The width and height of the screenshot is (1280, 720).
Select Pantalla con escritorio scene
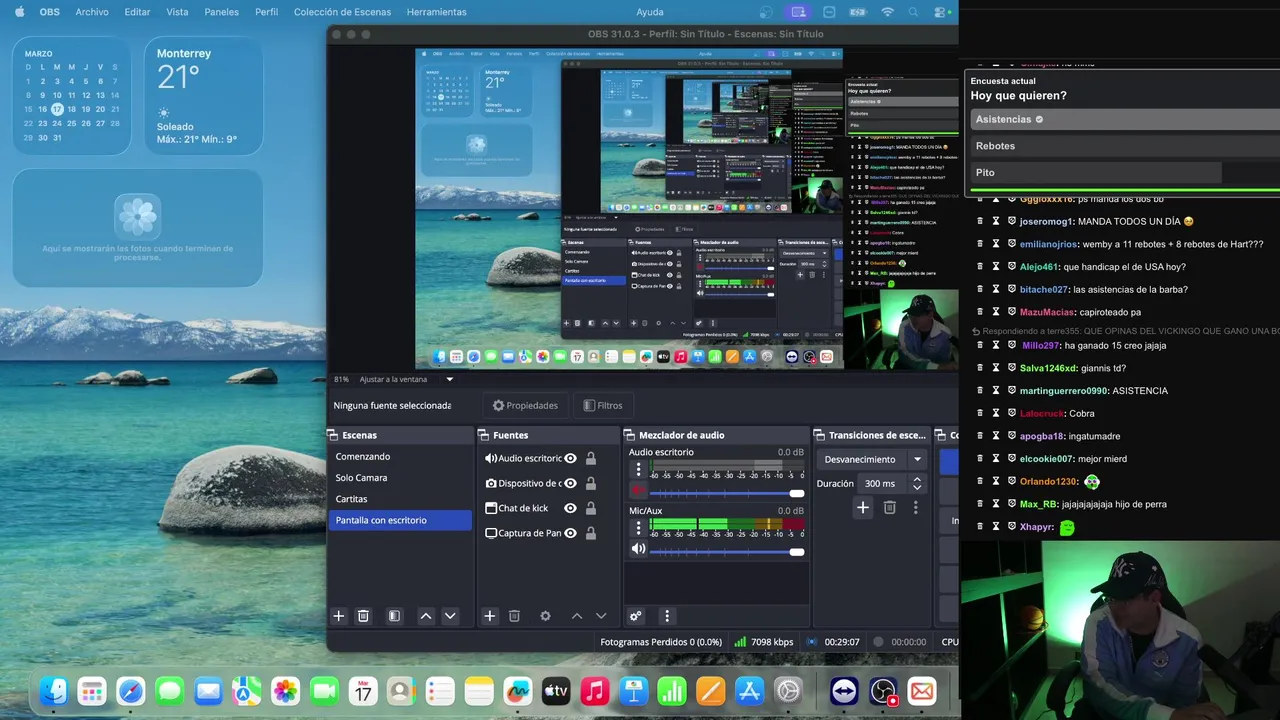400,520
